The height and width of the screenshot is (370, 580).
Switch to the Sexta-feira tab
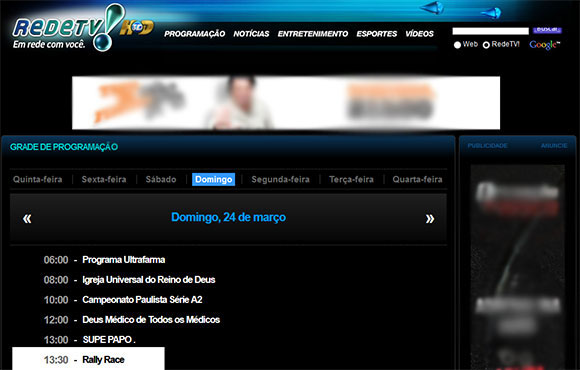[x=104, y=179]
